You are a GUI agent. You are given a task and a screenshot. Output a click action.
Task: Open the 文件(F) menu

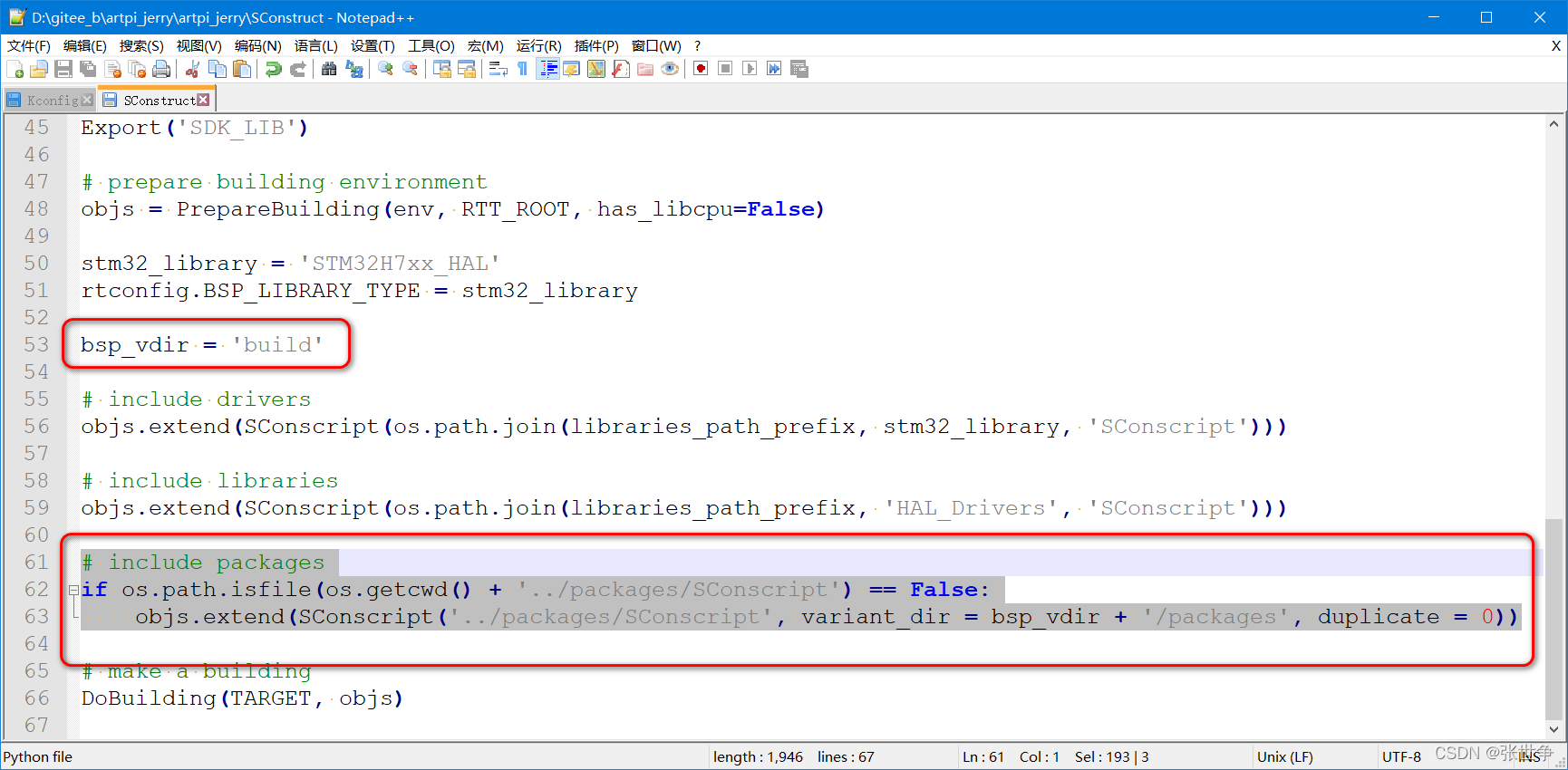click(x=29, y=45)
